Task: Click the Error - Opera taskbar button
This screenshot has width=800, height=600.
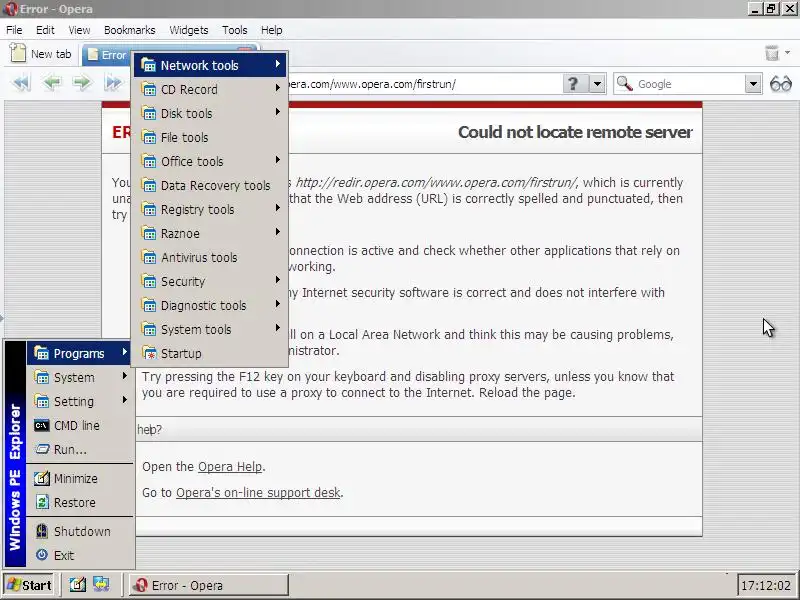Action: (x=208, y=585)
